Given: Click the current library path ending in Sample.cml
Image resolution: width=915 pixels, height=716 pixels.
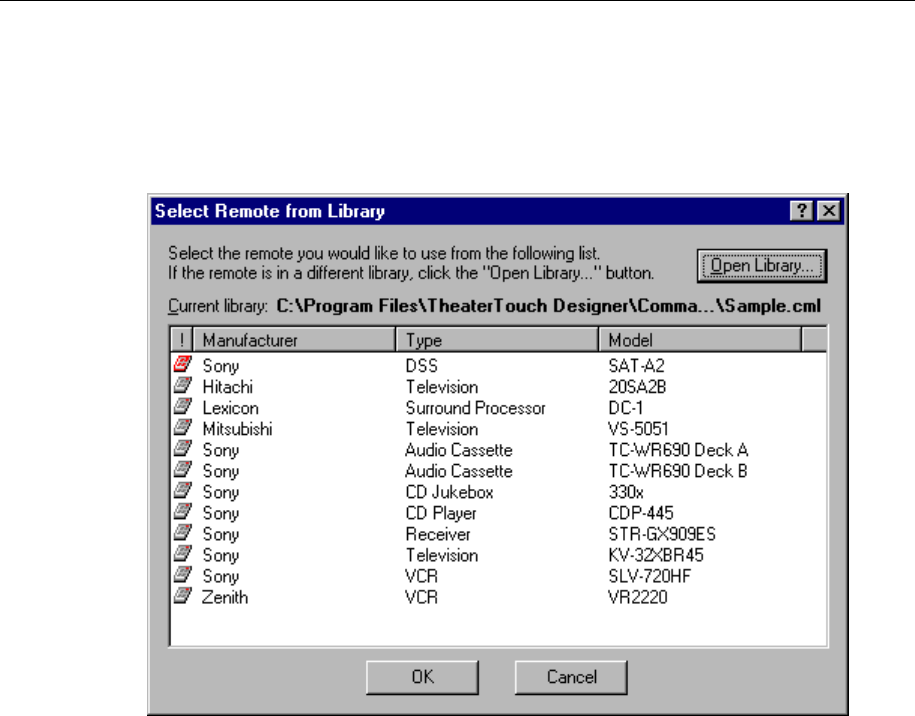Looking at the screenshot, I should 549,306.
